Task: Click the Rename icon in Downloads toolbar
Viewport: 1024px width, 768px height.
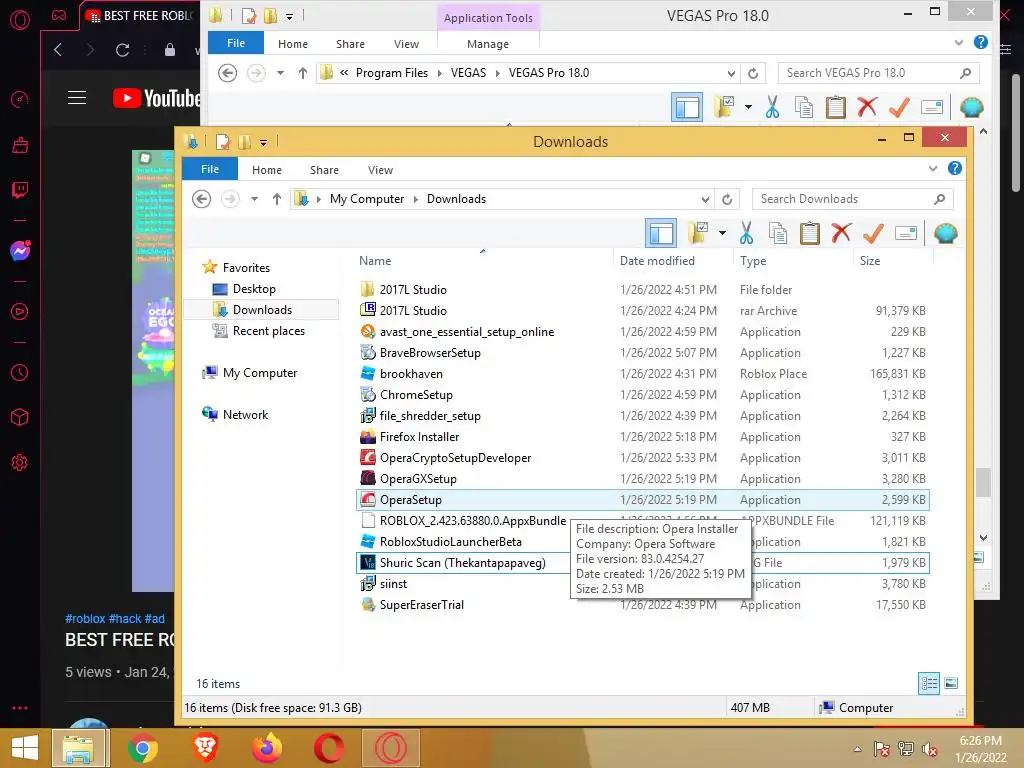Action: [906, 233]
